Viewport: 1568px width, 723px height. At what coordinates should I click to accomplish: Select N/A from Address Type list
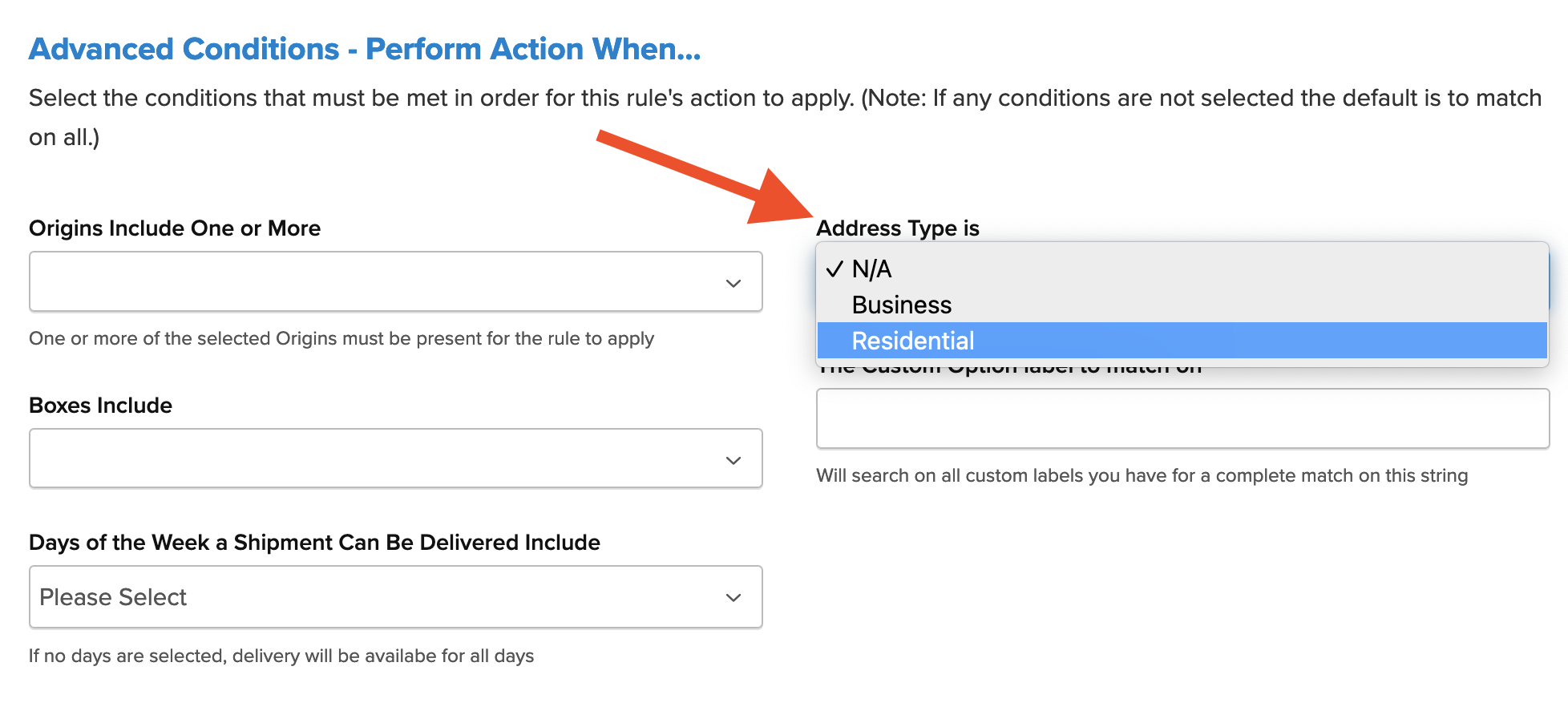point(871,269)
